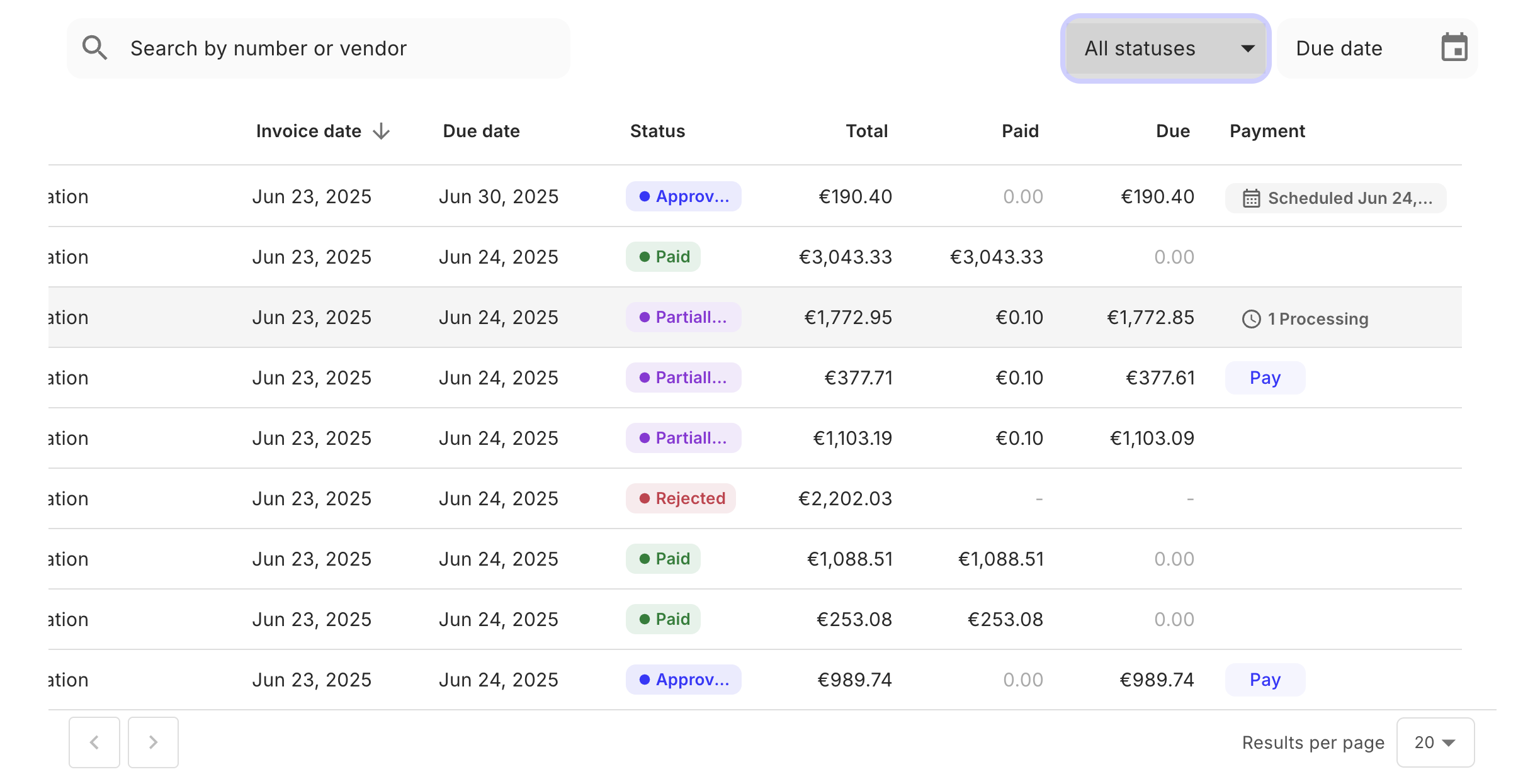The image size is (1523, 784).
Task: Open the All statuses dropdown
Action: point(1165,48)
